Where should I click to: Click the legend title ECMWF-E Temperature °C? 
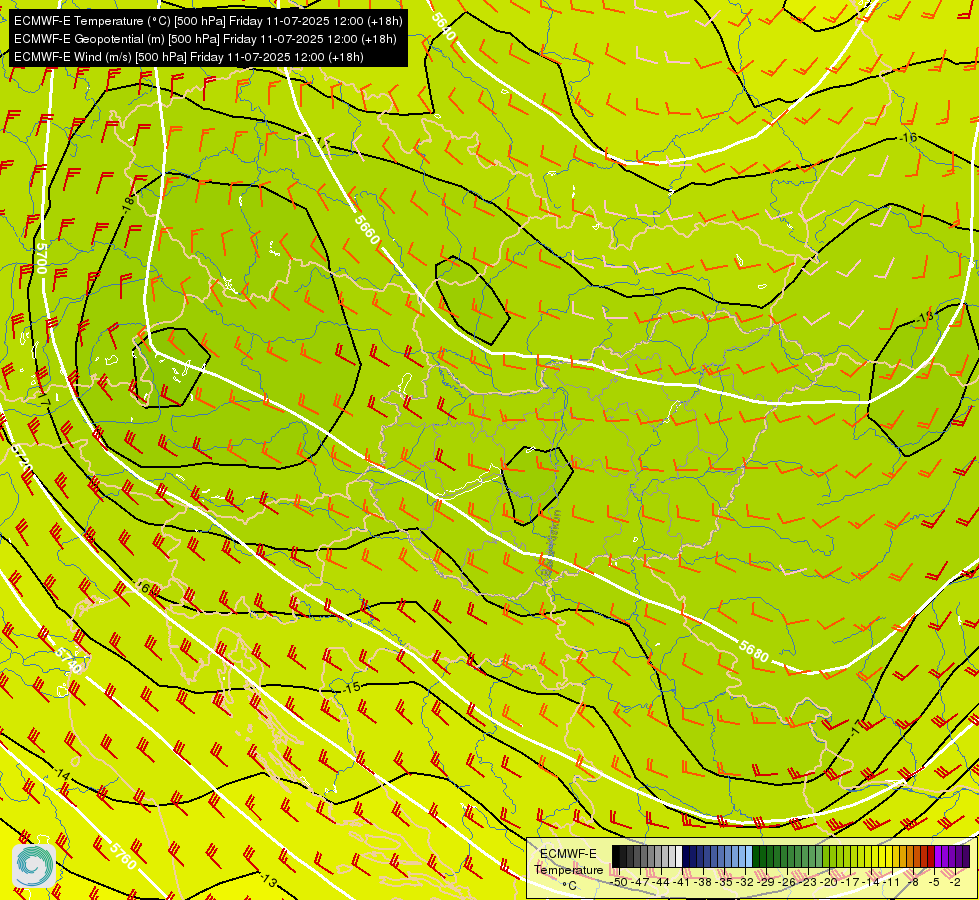pos(568,869)
